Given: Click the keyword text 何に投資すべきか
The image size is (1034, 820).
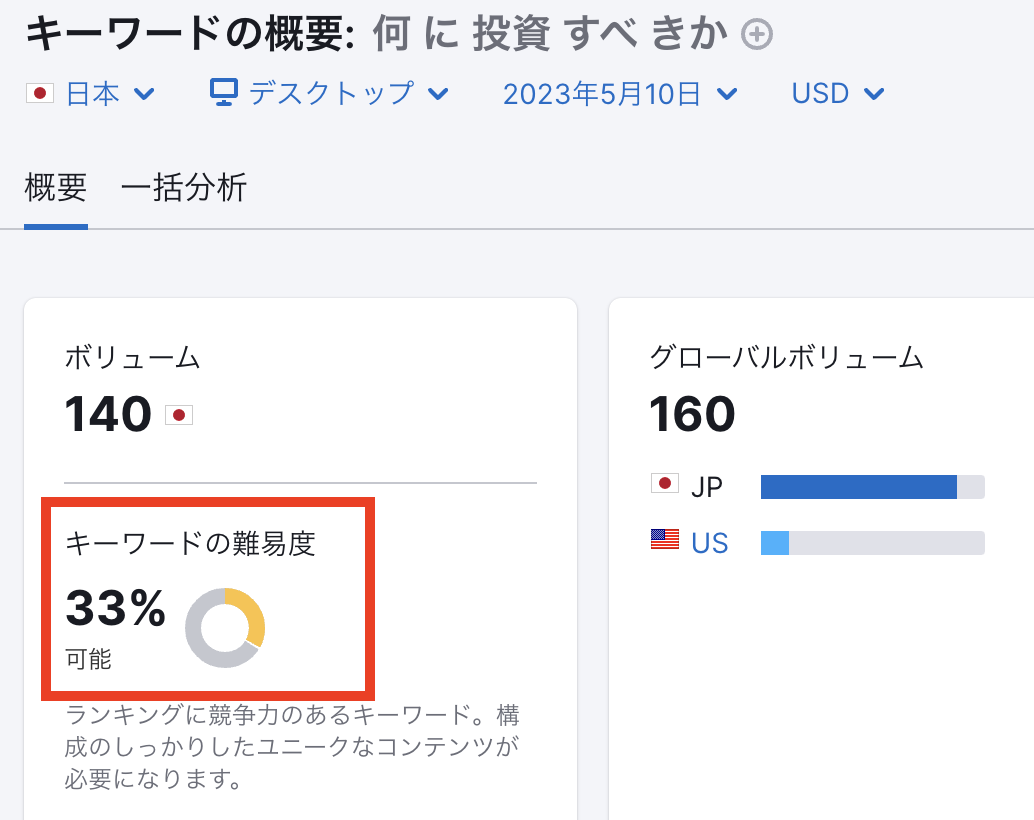Looking at the screenshot, I should [x=551, y=34].
